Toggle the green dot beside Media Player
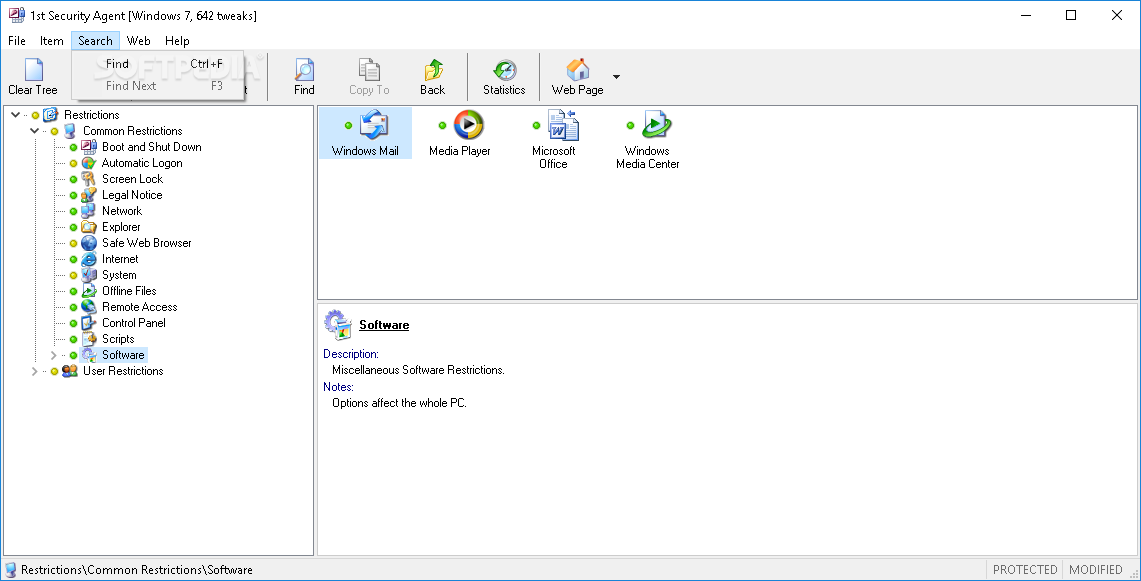This screenshot has width=1141, height=581. coord(442,126)
